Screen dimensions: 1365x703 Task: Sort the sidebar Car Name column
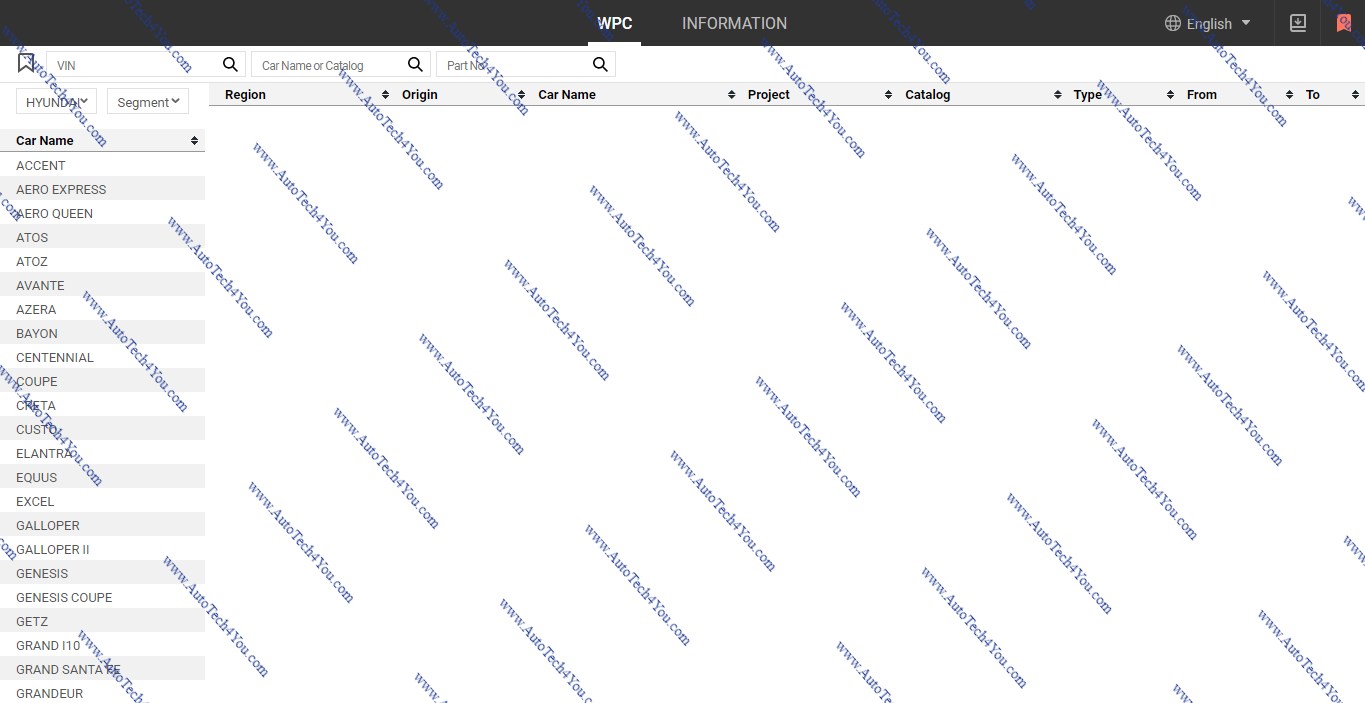(194, 141)
